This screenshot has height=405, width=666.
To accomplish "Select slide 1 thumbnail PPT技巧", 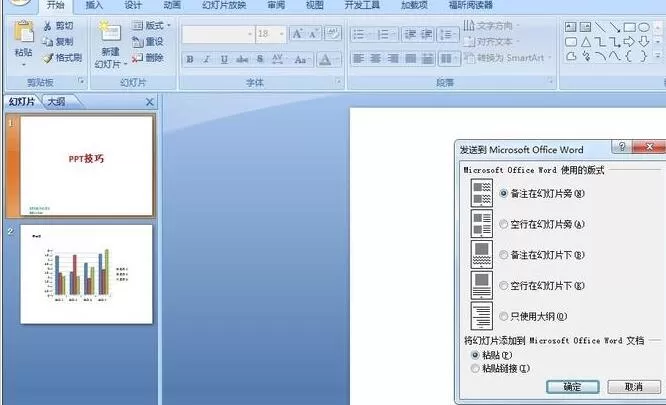I will click(86, 166).
